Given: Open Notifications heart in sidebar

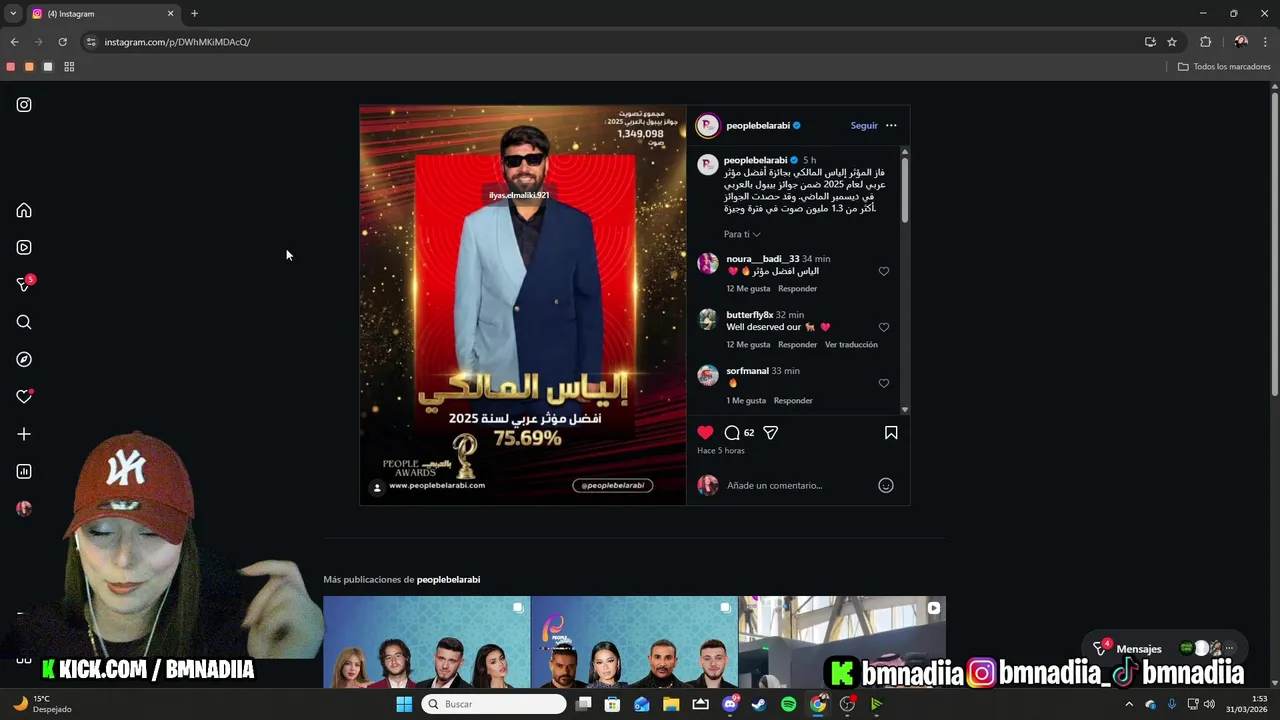Looking at the screenshot, I should pos(24,397).
